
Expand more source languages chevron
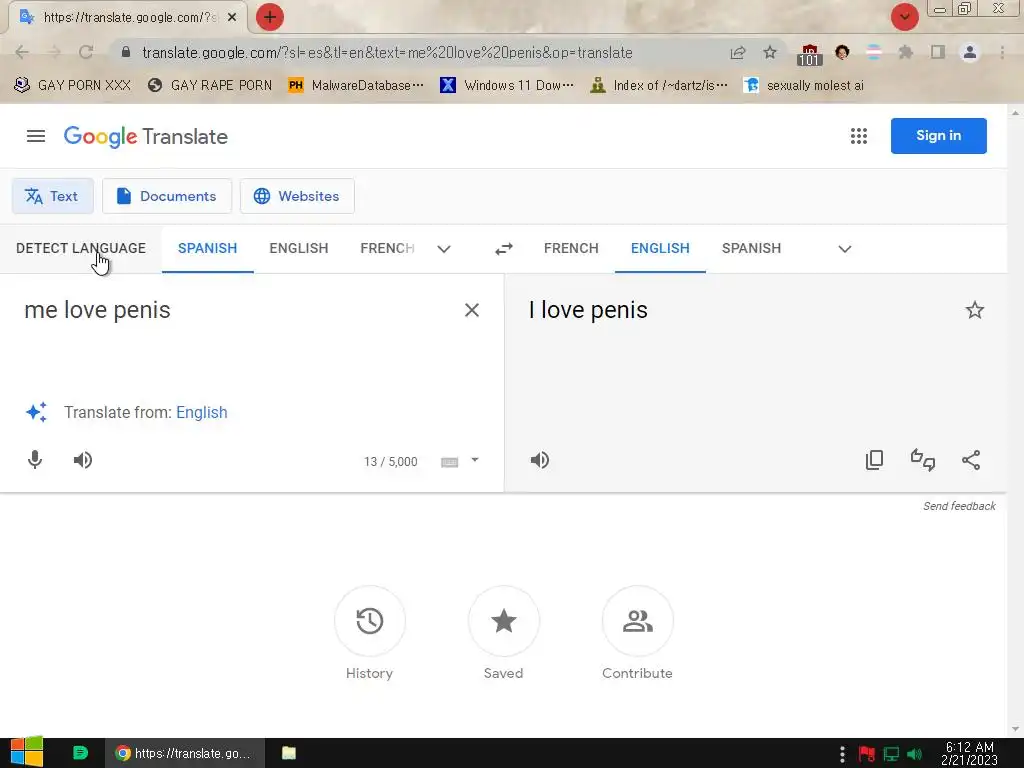click(x=444, y=249)
